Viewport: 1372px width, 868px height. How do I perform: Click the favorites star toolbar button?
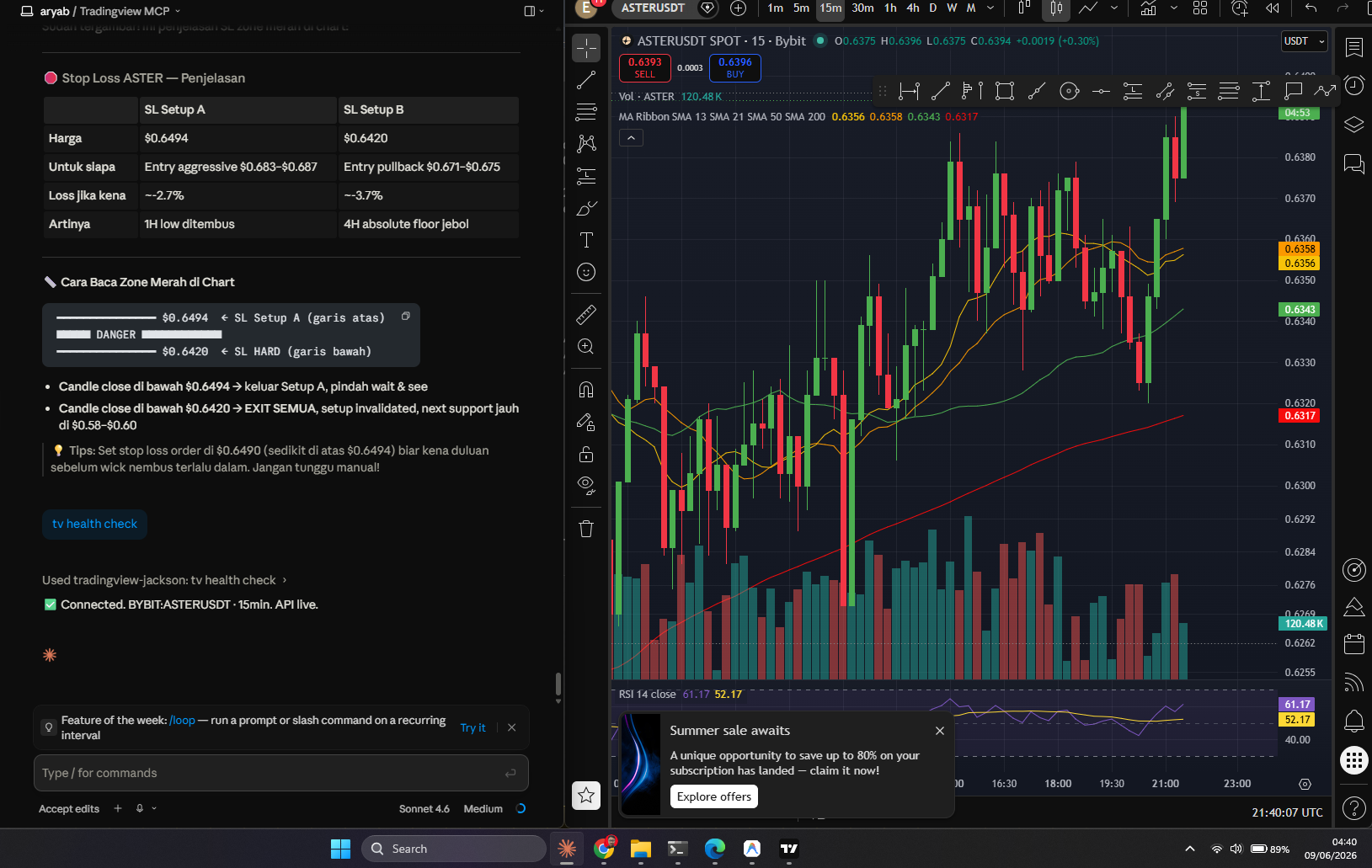(x=586, y=796)
